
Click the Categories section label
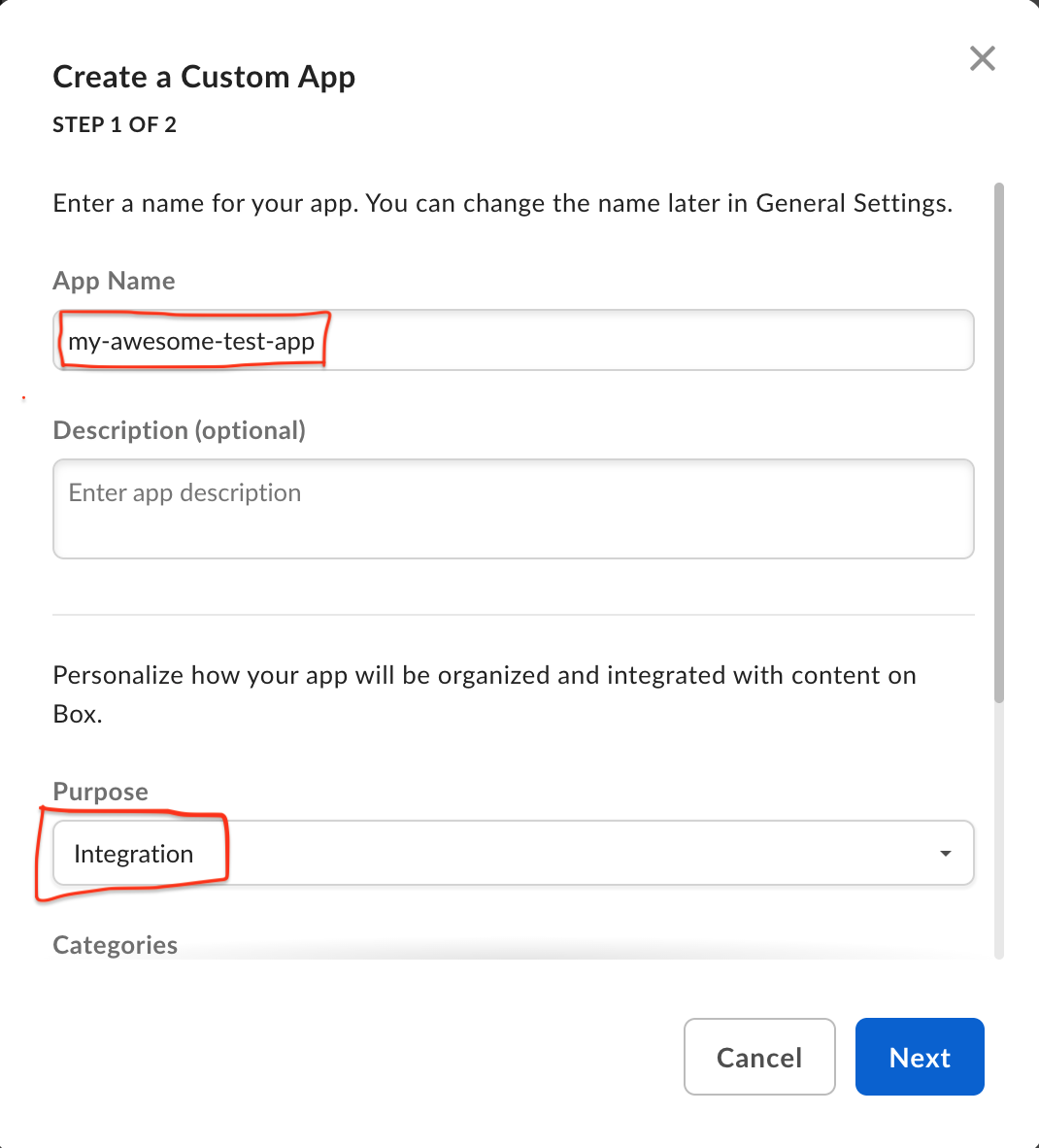(115, 945)
